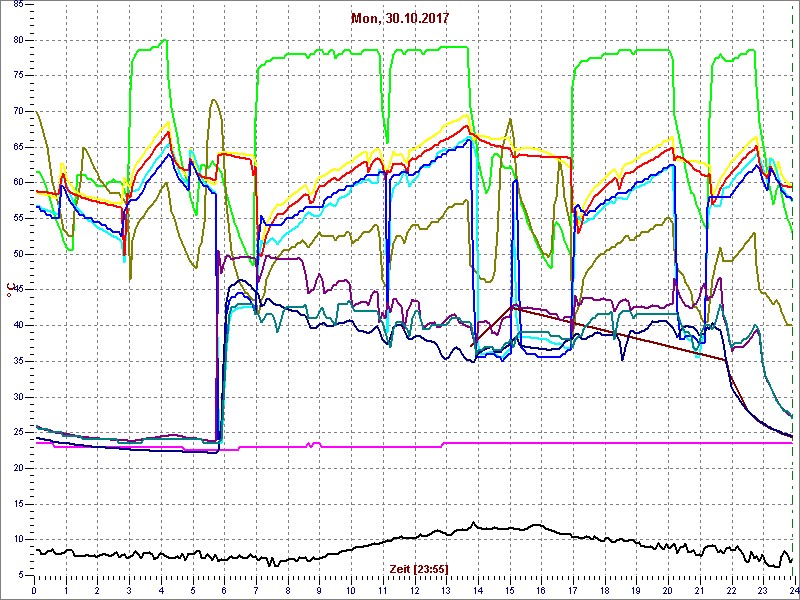
Task: Click hour 0 on the time axis
Action: [34, 589]
